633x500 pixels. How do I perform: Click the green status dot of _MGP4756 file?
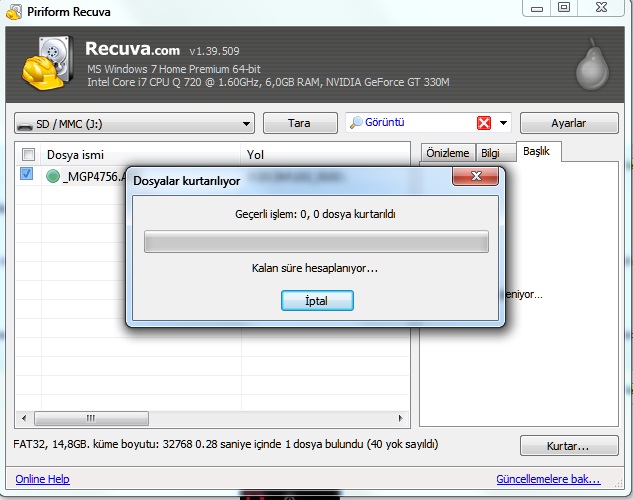click(53, 176)
